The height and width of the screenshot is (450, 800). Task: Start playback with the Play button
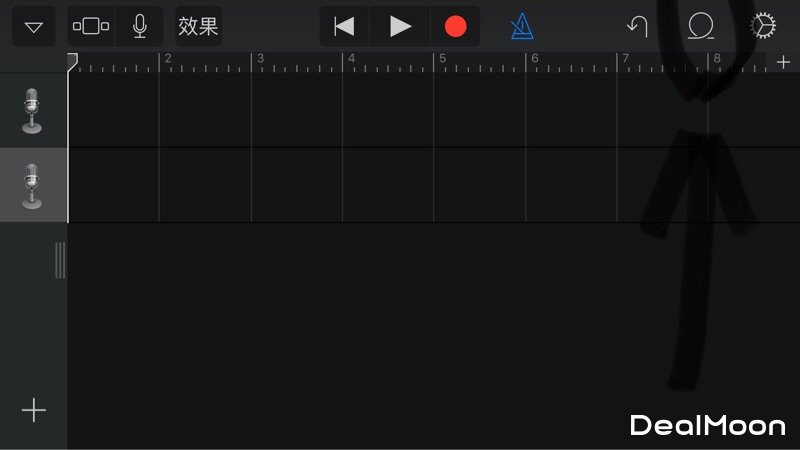point(400,27)
